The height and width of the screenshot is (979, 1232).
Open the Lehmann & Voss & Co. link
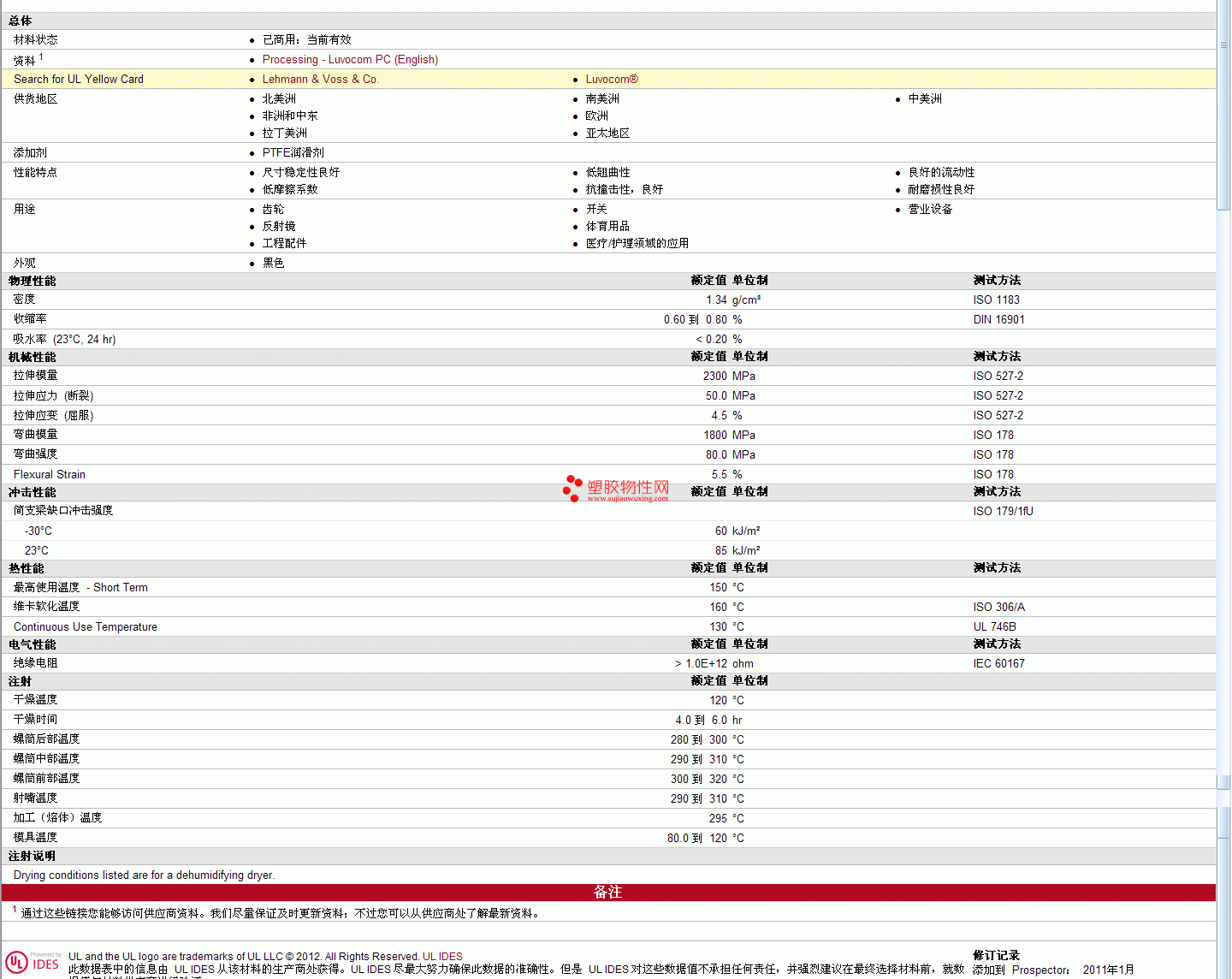point(320,79)
